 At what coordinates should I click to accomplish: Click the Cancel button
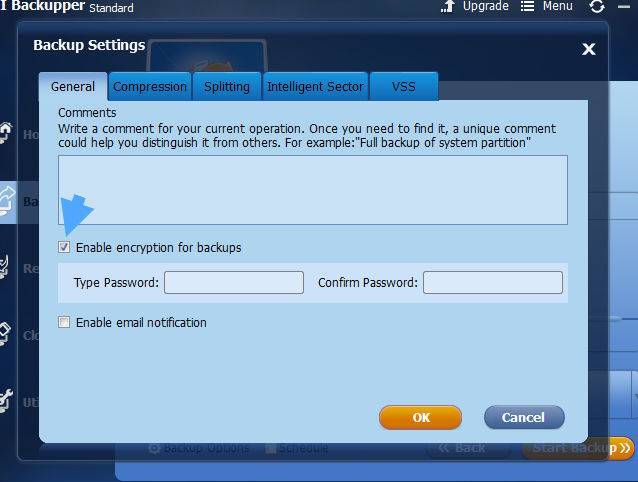coord(524,417)
